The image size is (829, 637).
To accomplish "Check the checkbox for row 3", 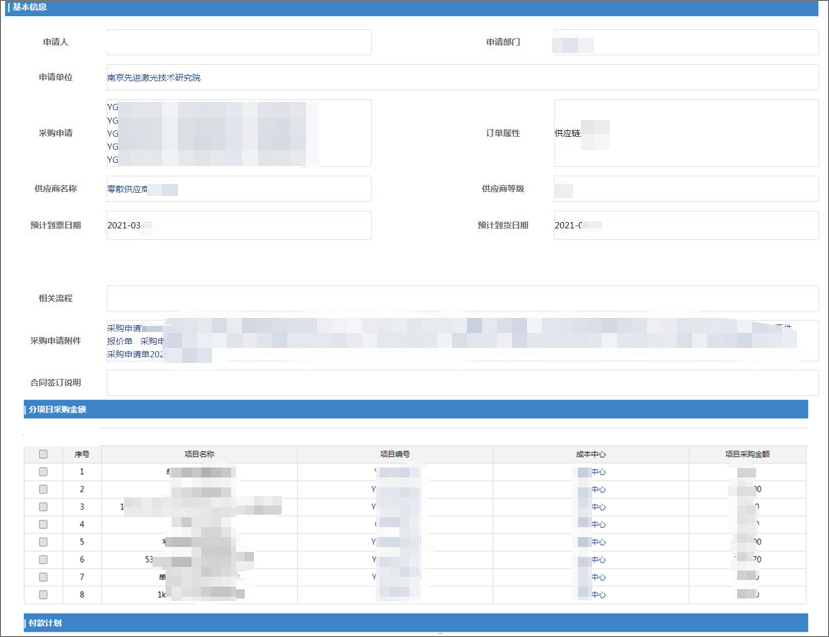I will (43, 506).
